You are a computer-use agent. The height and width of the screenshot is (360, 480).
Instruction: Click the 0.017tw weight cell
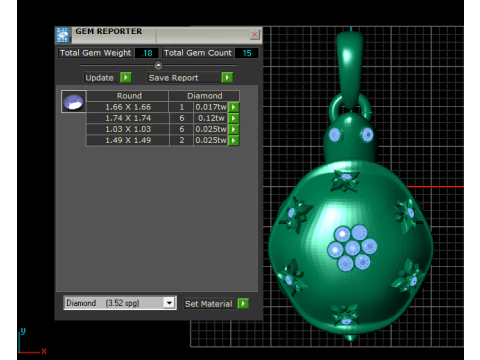(211, 107)
